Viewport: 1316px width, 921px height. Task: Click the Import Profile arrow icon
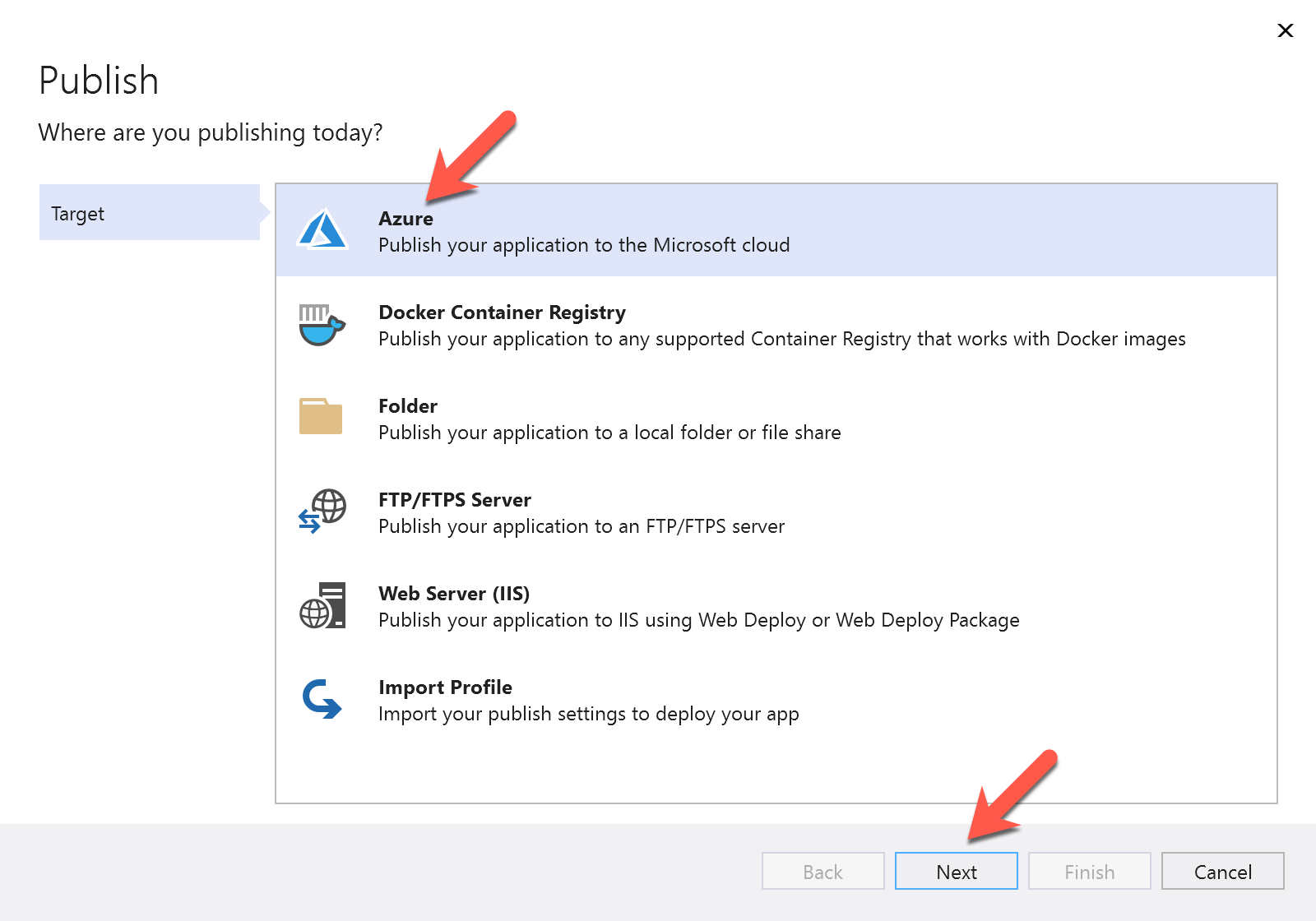pos(322,699)
